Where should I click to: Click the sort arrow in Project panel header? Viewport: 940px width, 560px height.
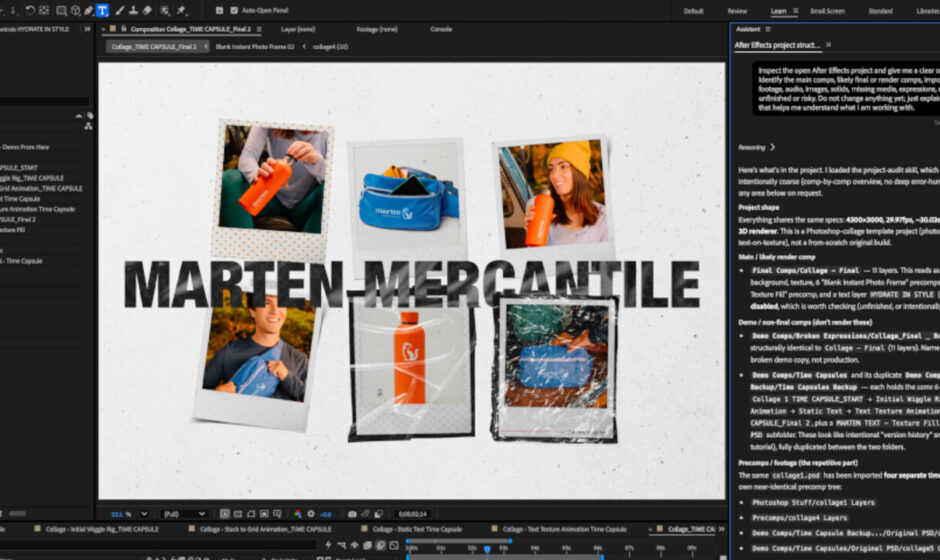[79, 116]
